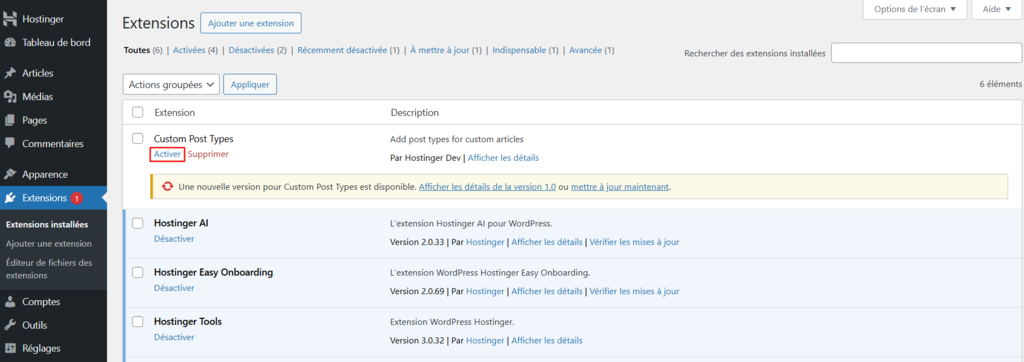Open Afficher les détails for Custom Post Types
The width and height of the screenshot is (1024, 362).
click(504, 157)
